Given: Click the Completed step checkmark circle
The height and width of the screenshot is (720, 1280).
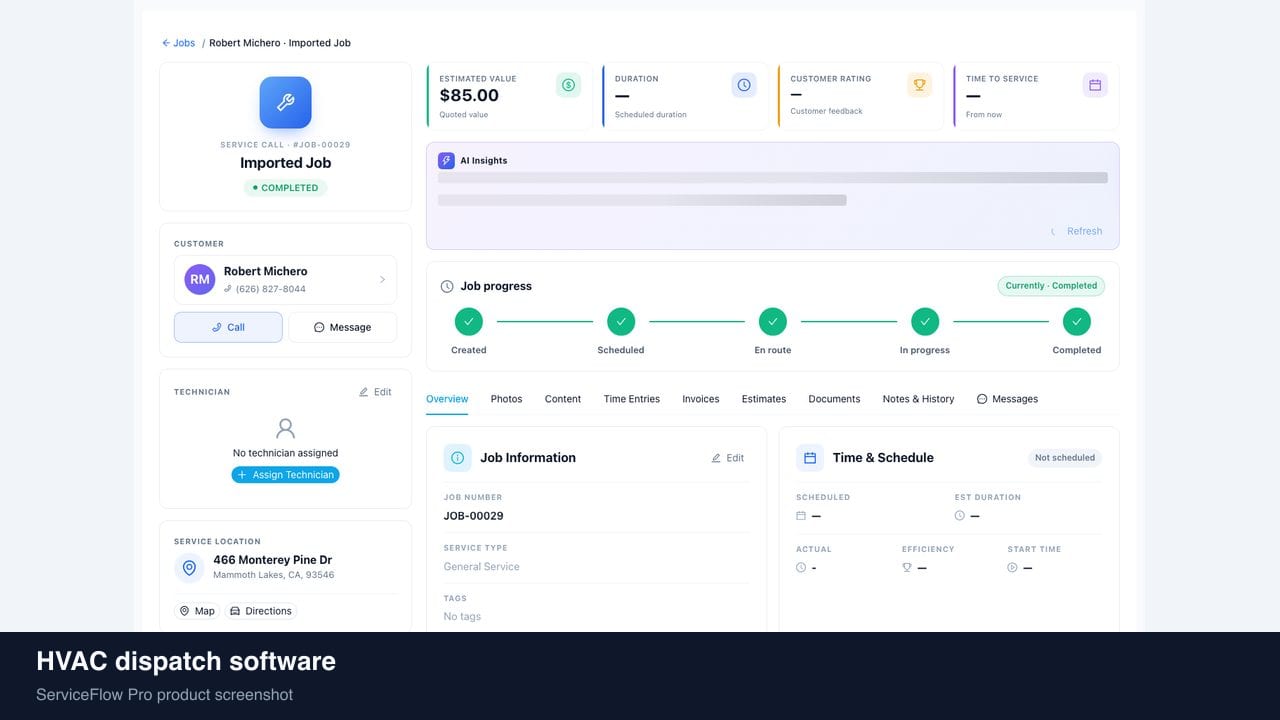Looking at the screenshot, I should point(1077,321).
